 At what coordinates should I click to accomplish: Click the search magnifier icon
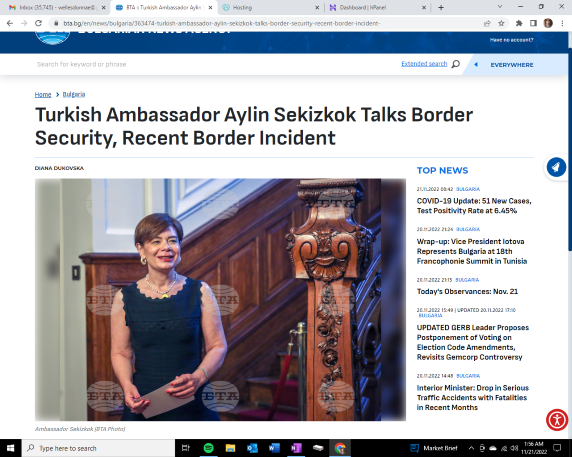456,64
